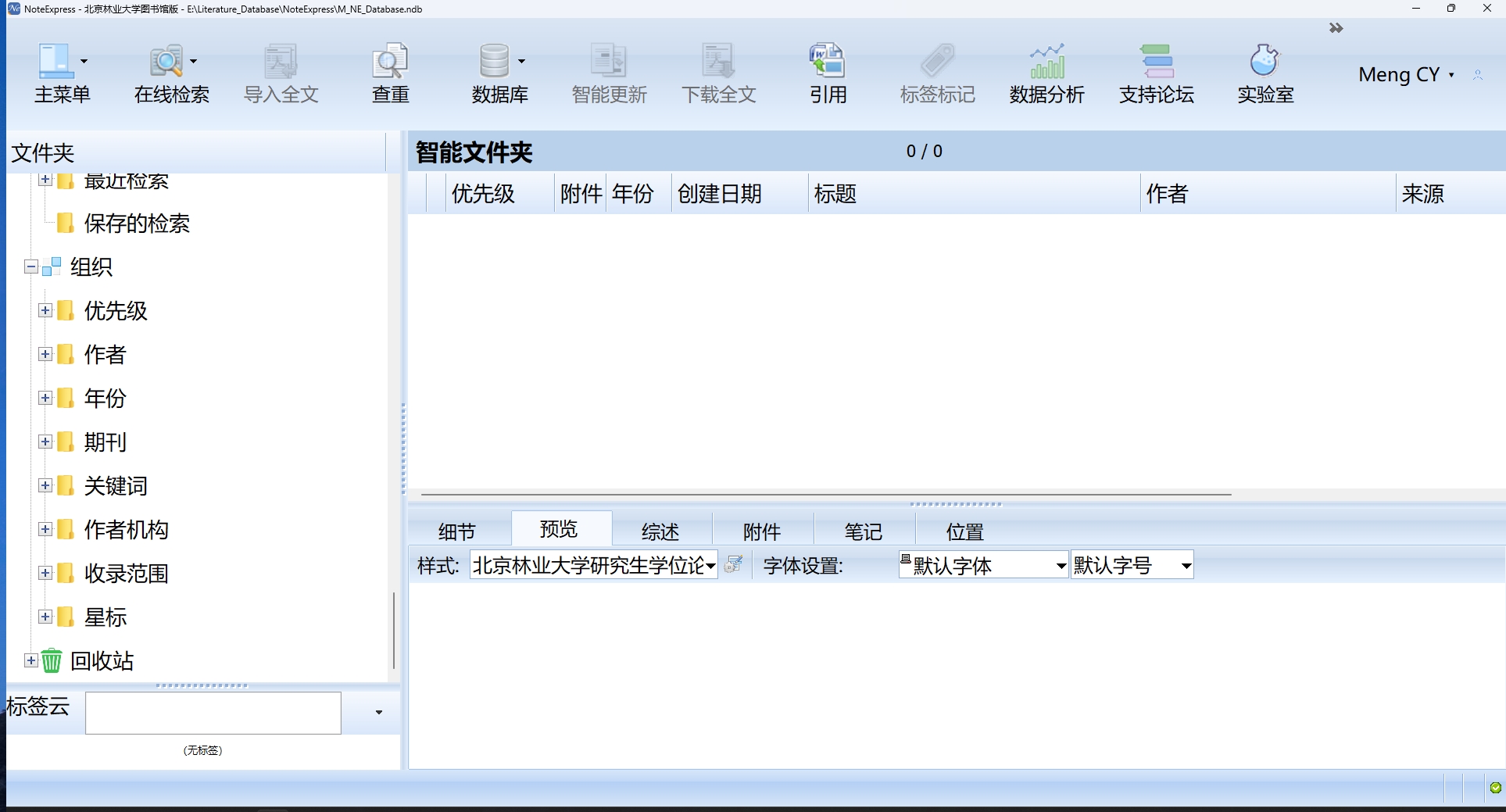
Task: Expand the 关键词 folder
Action: point(45,485)
